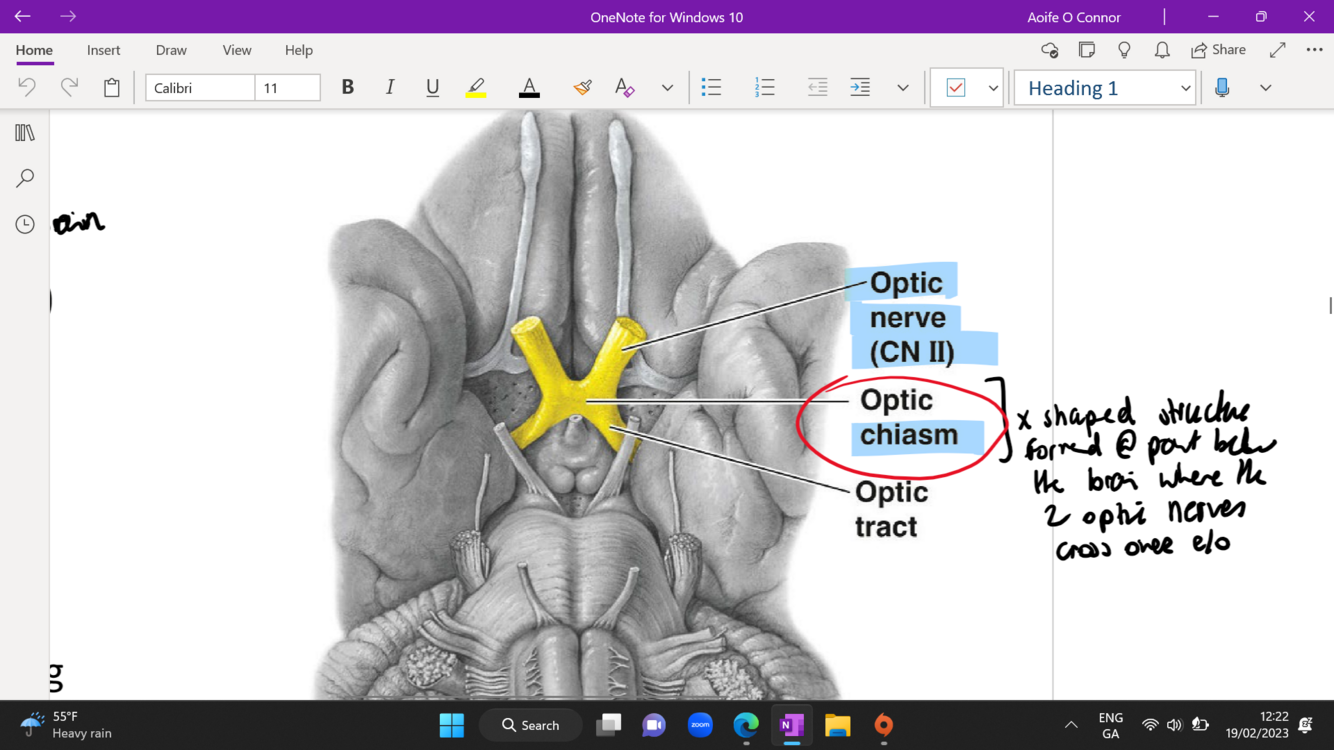Screen dimensions: 1334x750
Task: Toggle bold formatting
Action: [347, 87]
